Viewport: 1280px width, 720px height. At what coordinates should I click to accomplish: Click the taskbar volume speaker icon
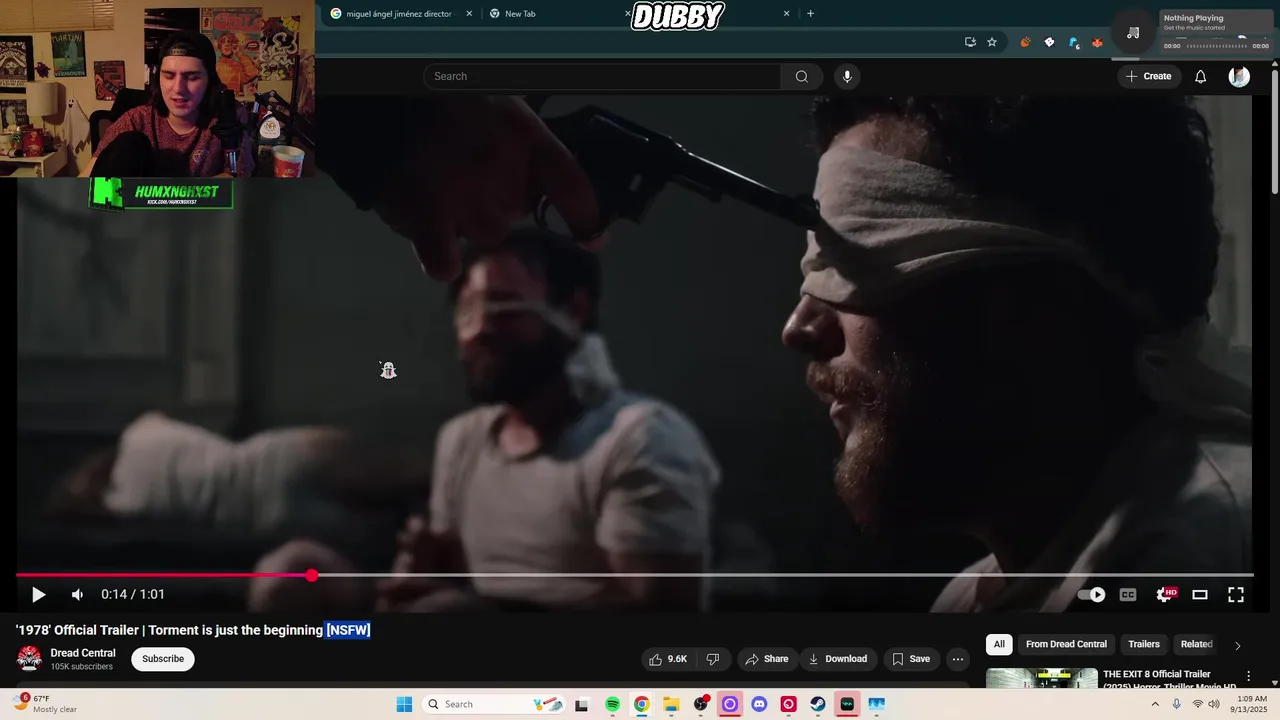coord(1214,705)
